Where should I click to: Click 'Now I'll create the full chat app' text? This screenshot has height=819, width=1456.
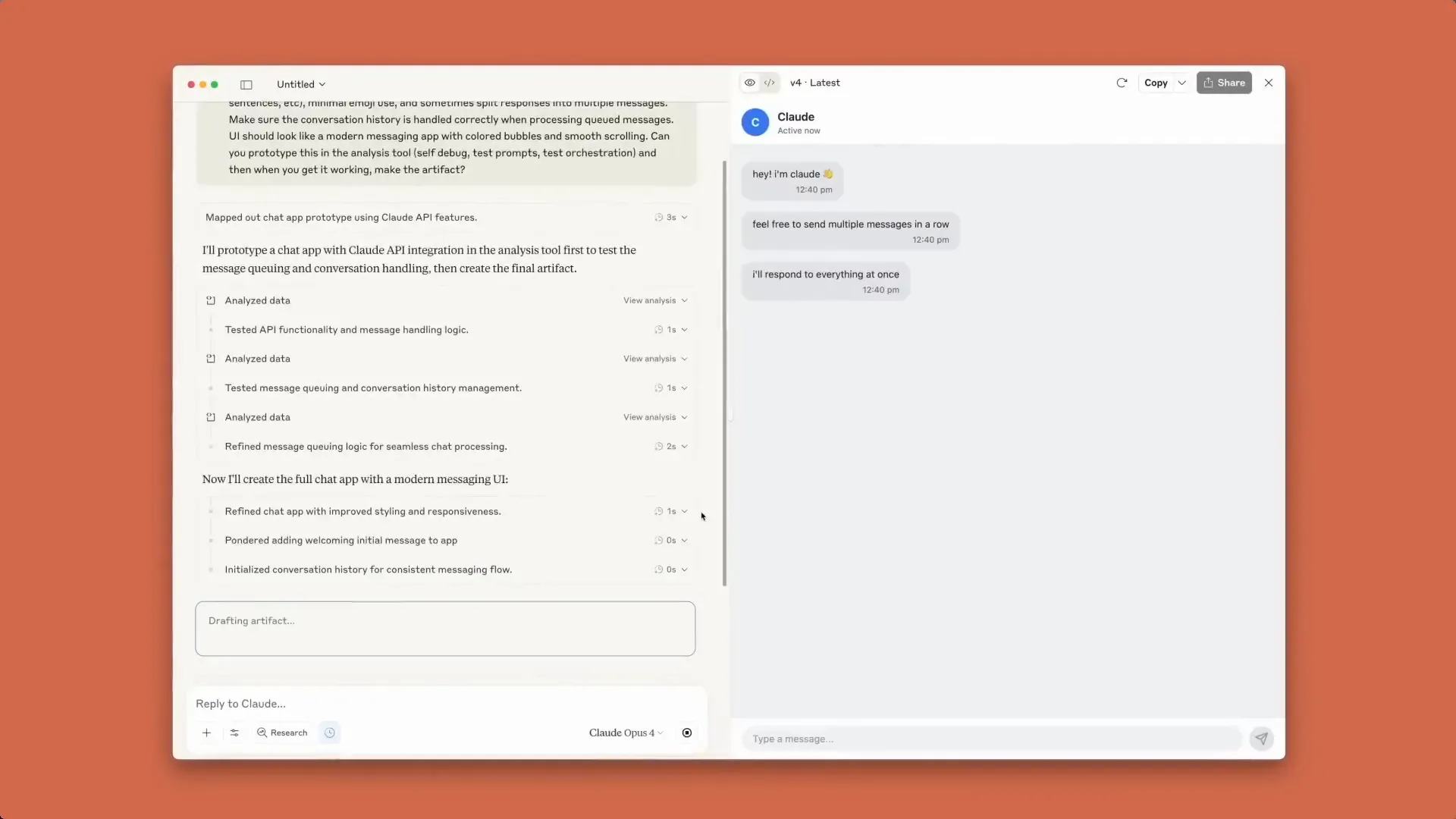(355, 480)
